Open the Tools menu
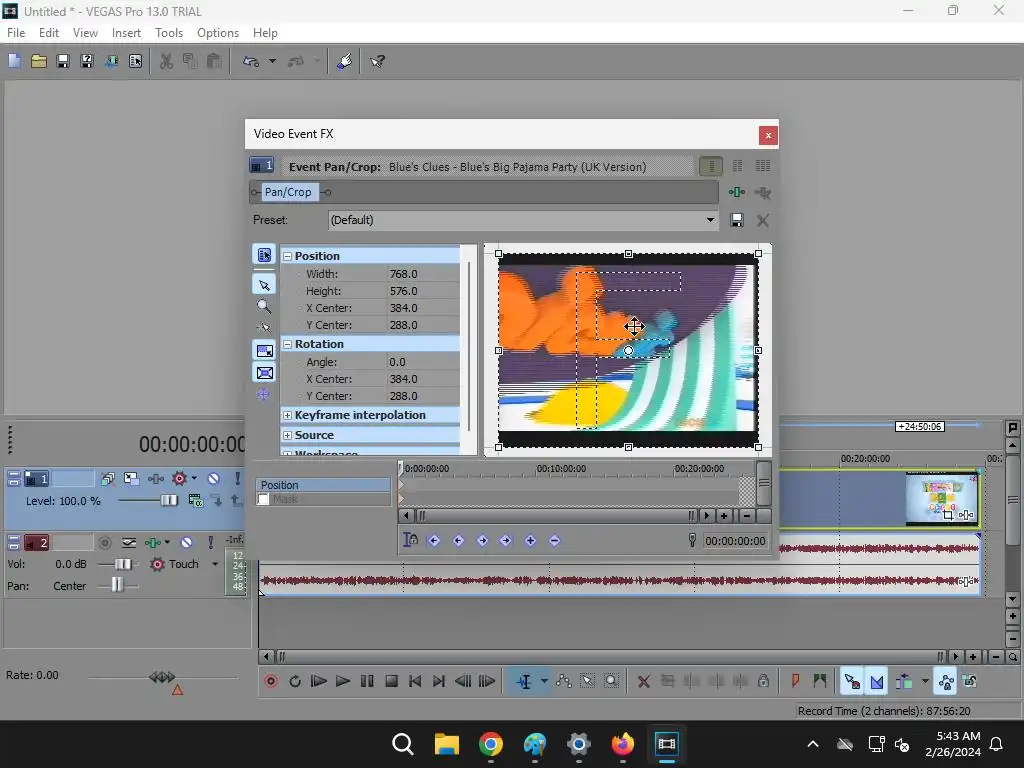This screenshot has width=1024, height=768. [168, 33]
